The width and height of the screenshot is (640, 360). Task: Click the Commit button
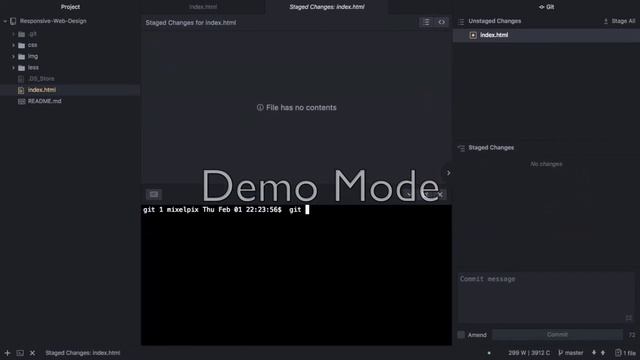557,335
